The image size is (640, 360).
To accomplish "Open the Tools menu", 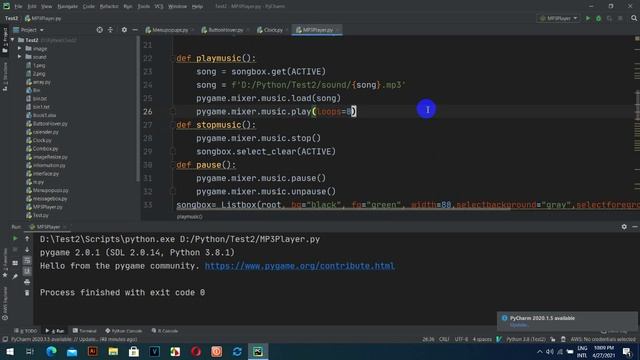I will 143,7.
